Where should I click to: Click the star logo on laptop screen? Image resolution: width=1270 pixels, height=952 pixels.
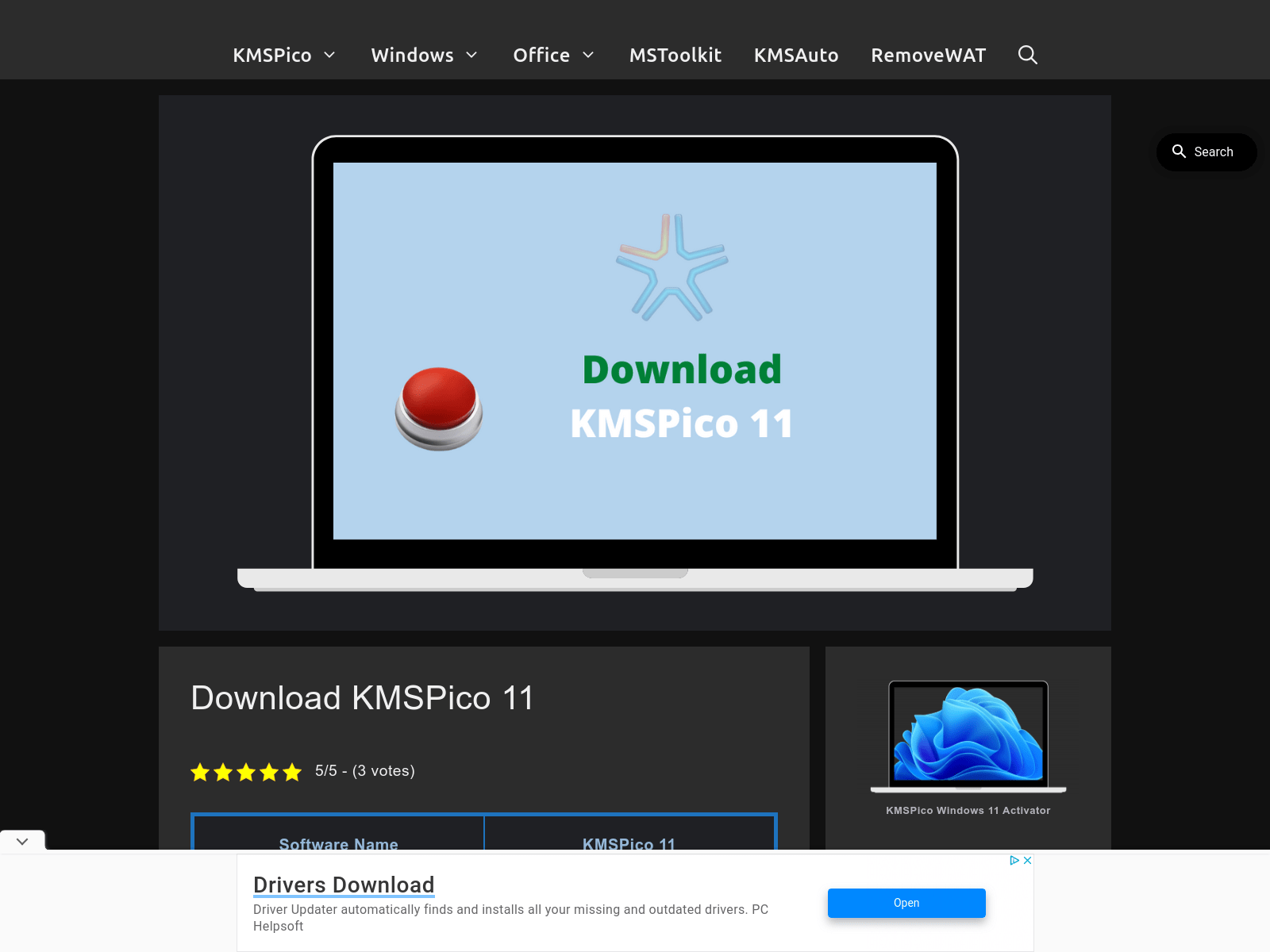click(672, 267)
